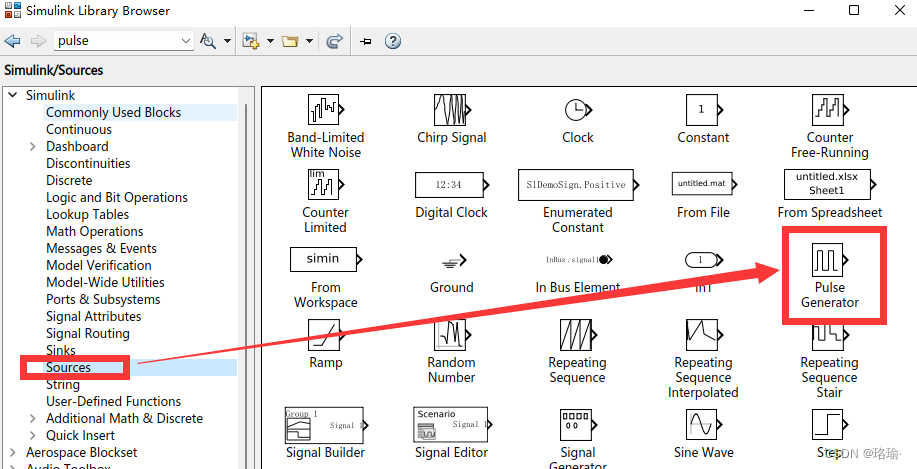
Task: Select the Ramp block icon
Action: [x=326, y=334]
